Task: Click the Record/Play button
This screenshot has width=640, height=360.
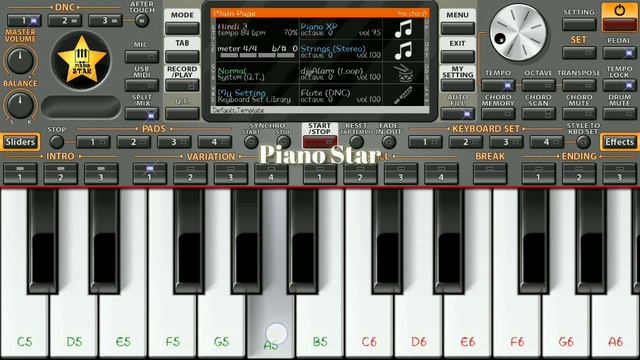Action: [x=182, y=85]
